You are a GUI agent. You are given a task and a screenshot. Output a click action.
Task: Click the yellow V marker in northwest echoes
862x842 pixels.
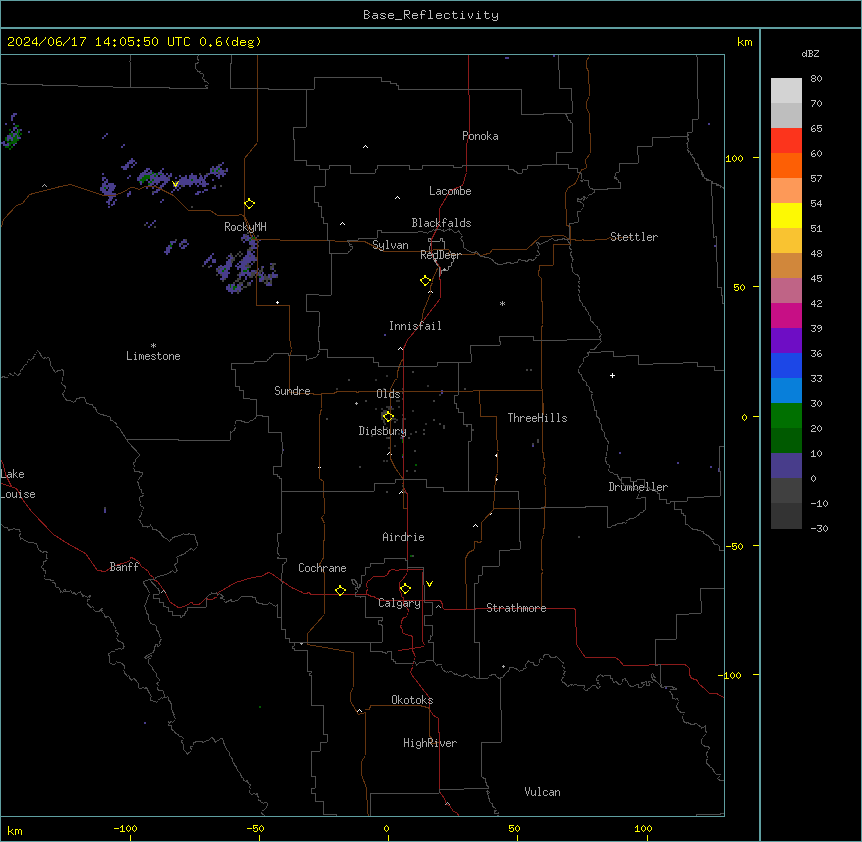coord(175,184)
